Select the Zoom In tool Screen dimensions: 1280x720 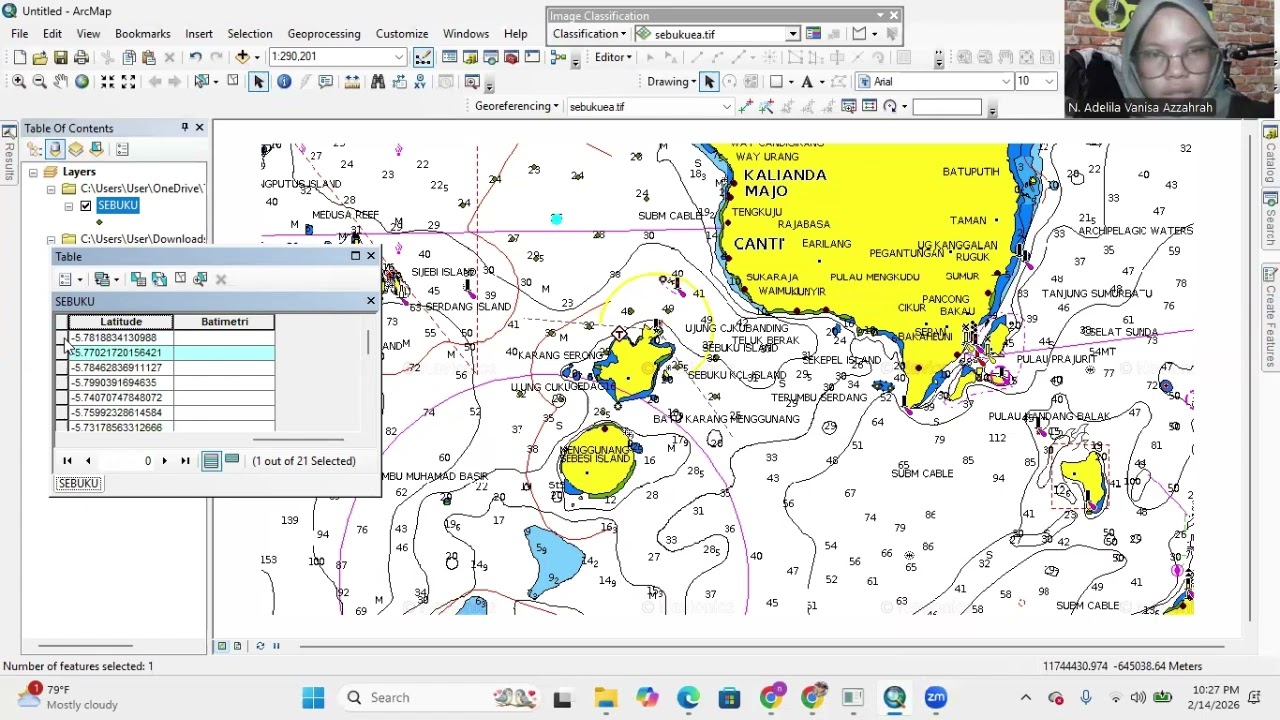18,82
